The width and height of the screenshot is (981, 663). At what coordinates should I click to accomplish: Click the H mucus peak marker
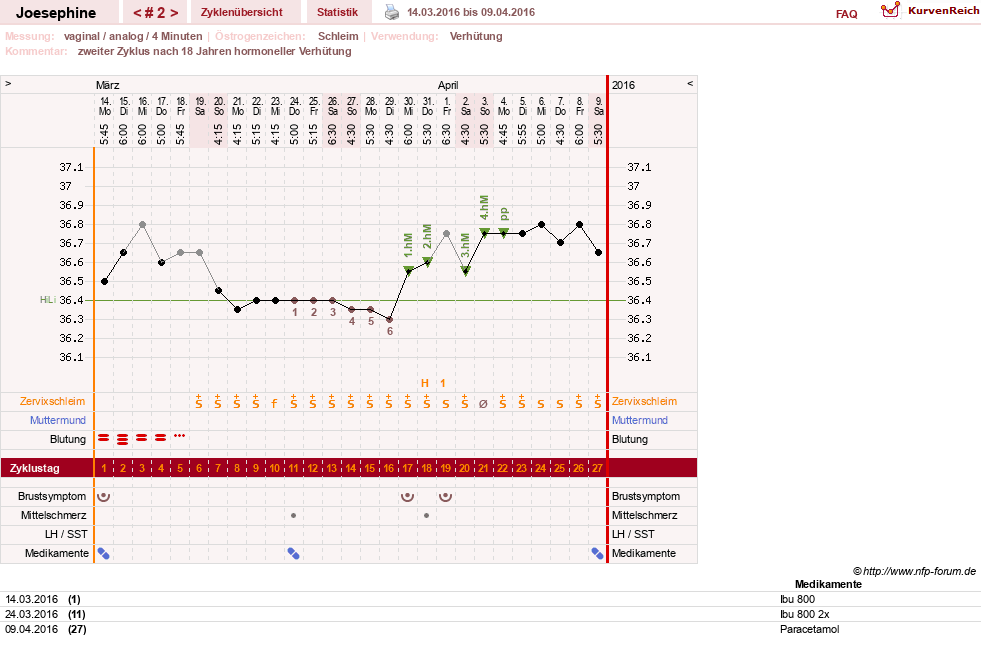click(425, 383)
